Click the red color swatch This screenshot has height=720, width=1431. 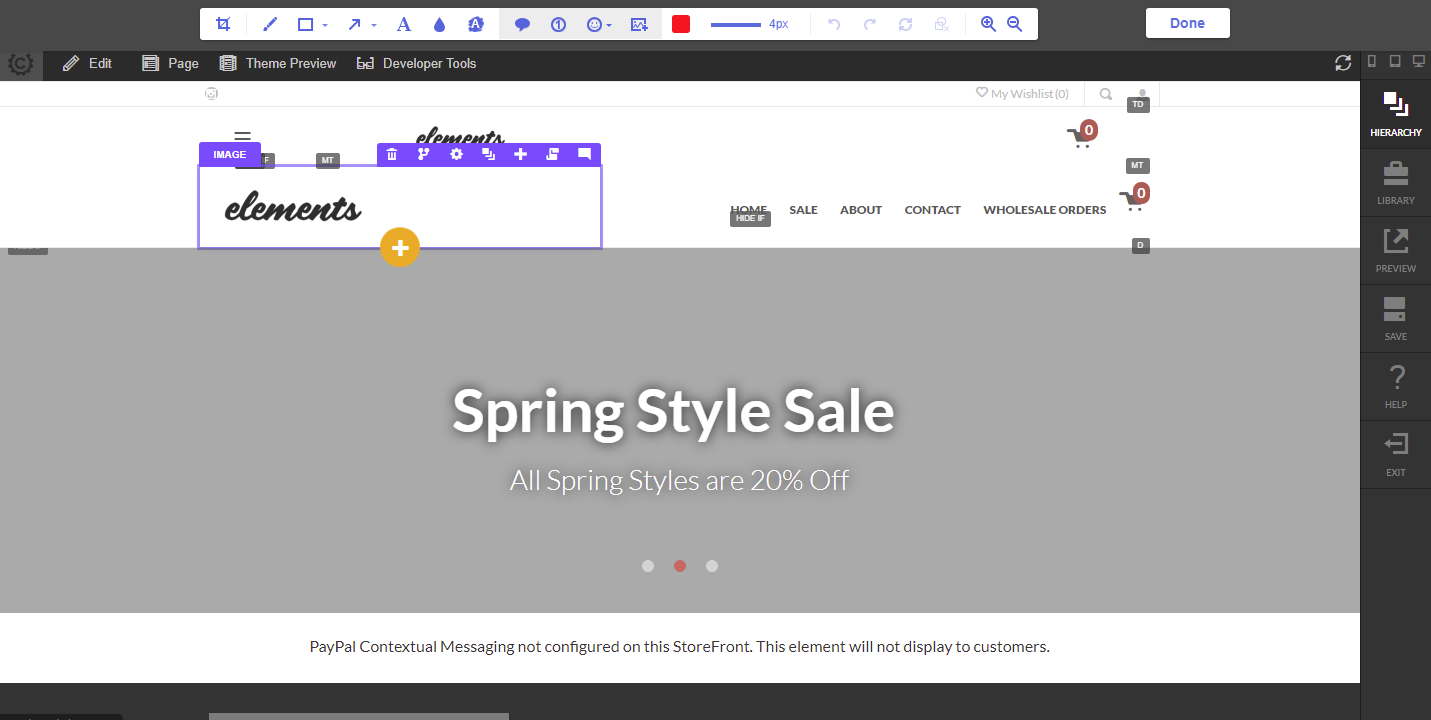(681, 24)
